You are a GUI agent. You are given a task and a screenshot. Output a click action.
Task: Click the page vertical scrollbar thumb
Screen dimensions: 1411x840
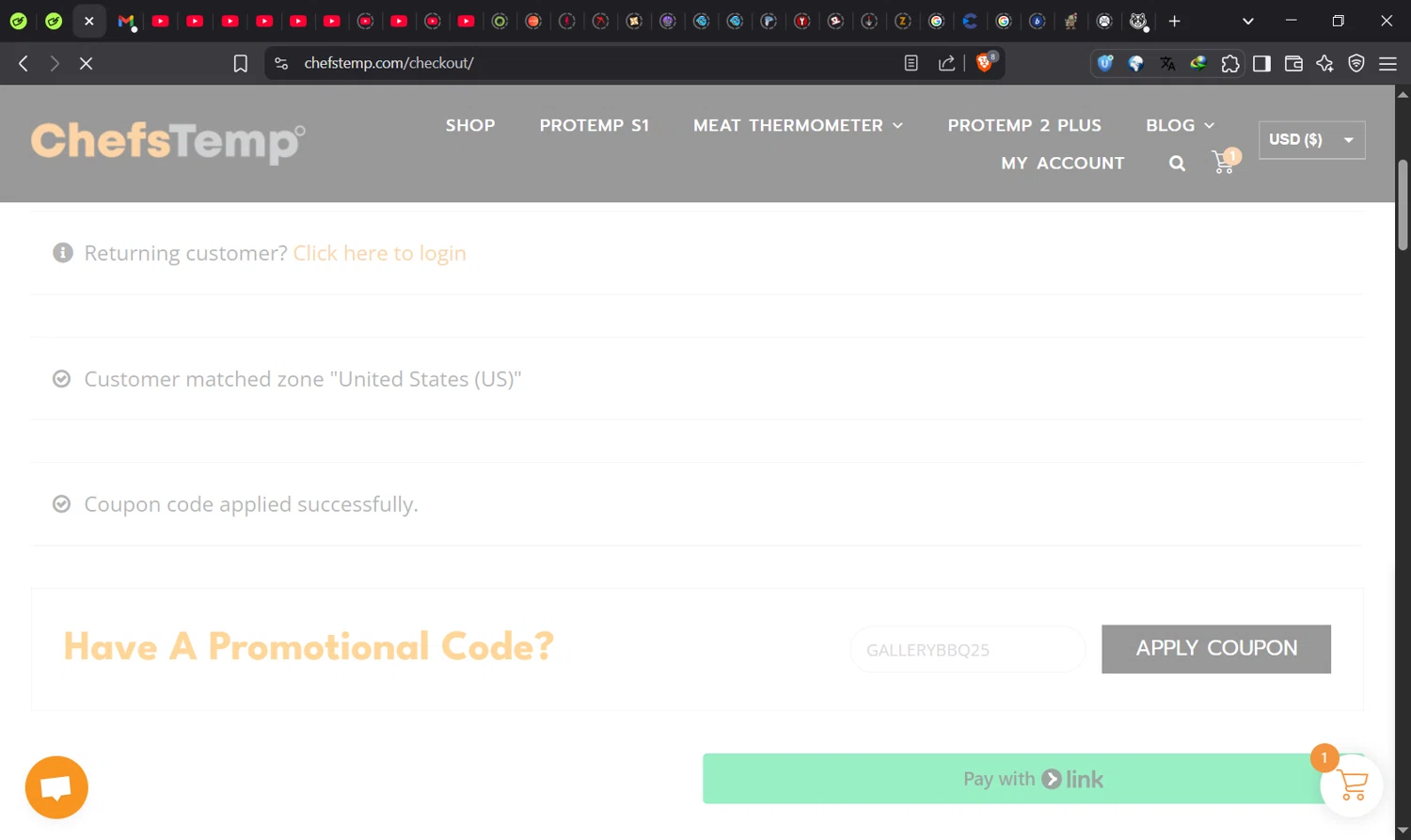pyautogui.click(x=1403, y=205)
